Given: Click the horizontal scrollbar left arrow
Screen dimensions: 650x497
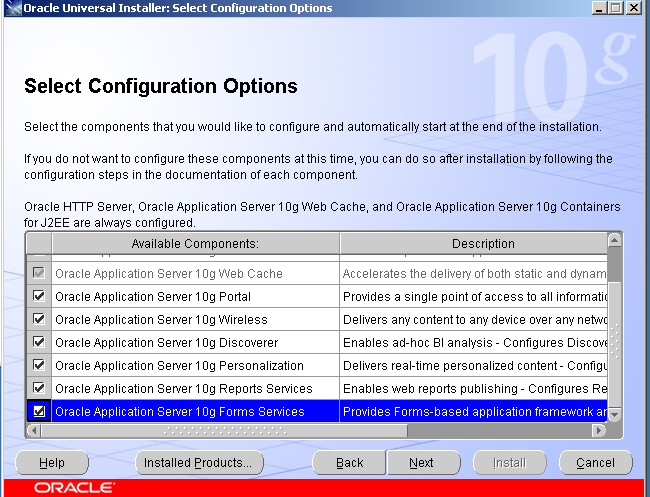Looking at the screenshot, I should 34,430.
